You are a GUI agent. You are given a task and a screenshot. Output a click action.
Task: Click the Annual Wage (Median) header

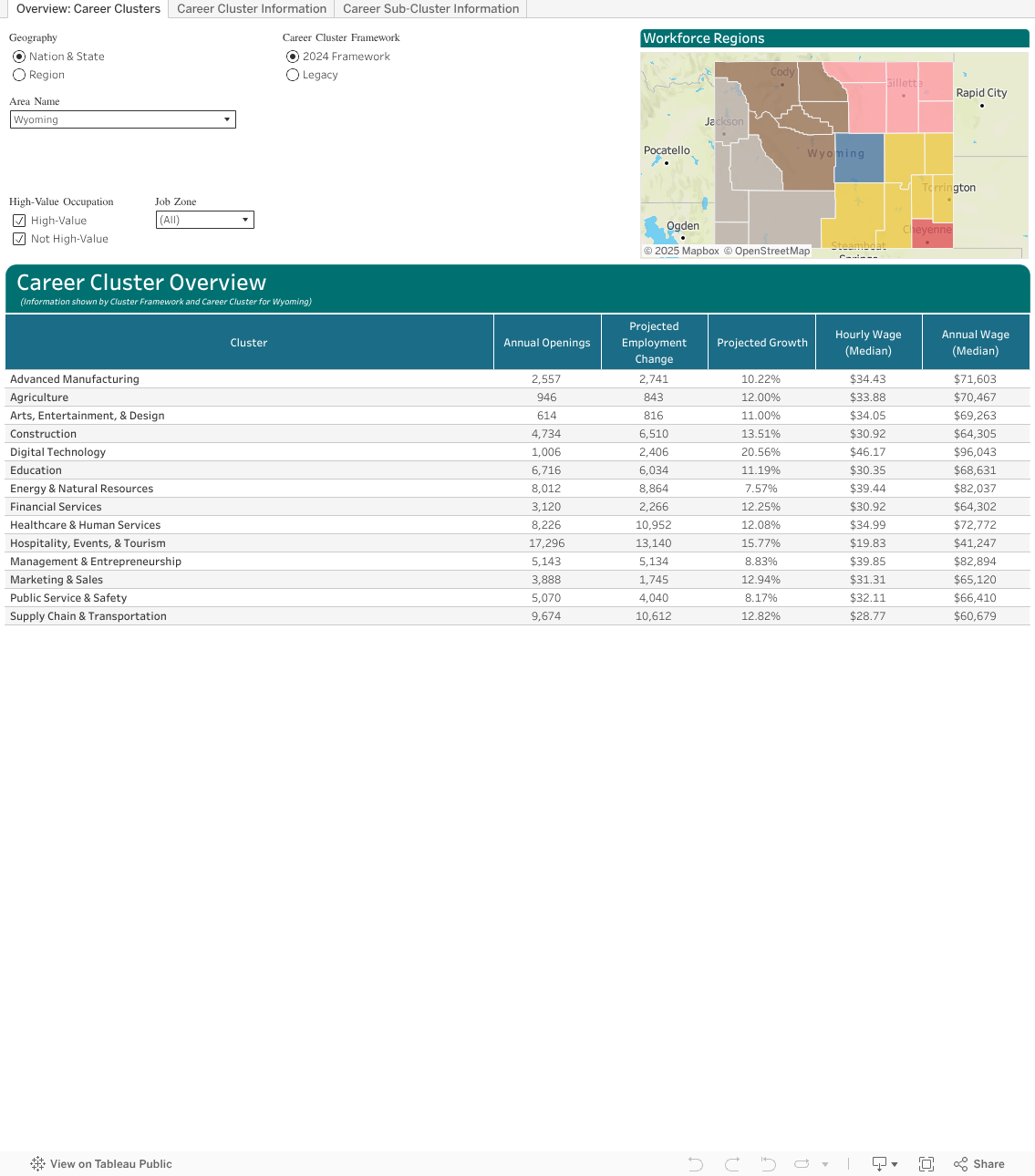976,343
